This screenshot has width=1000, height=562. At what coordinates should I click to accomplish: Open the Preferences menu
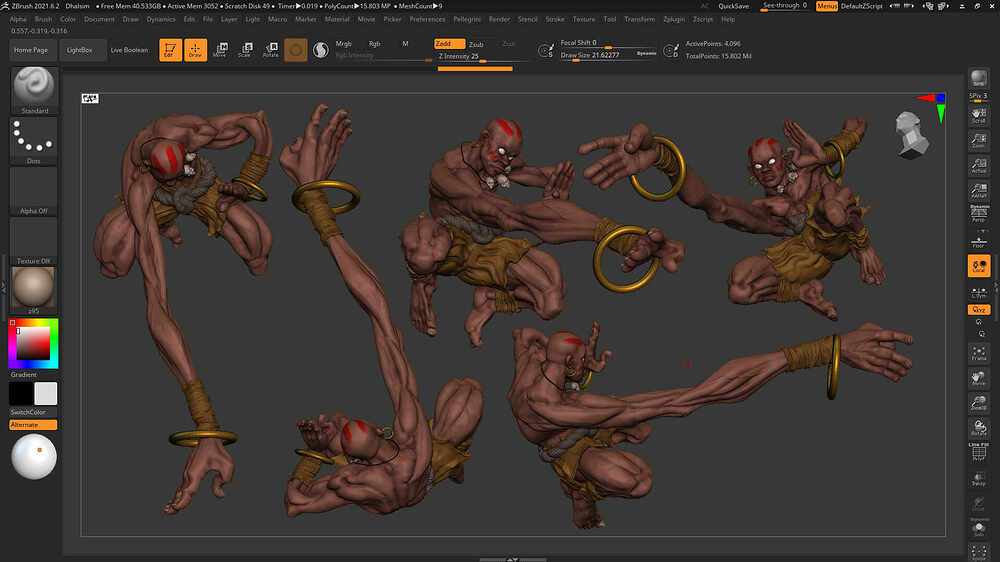click(x=427, y=19)
